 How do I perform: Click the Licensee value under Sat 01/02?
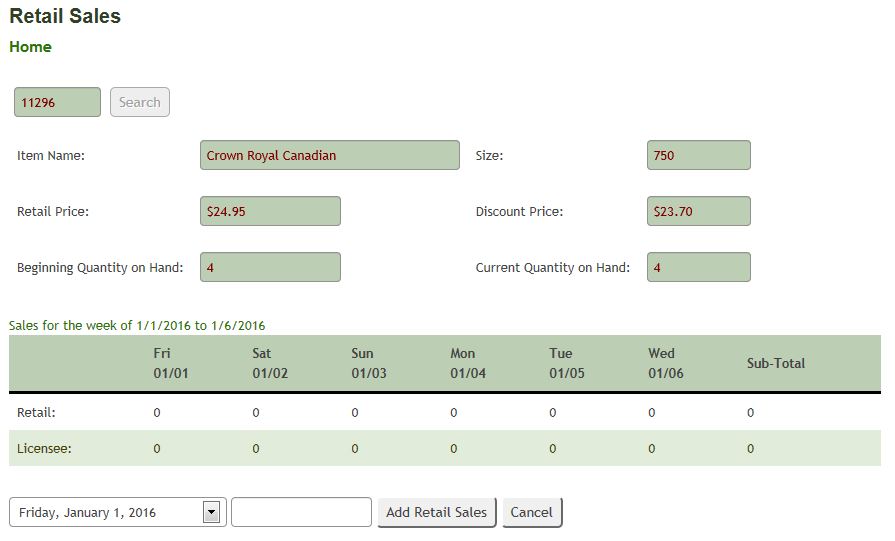click(x=256, y=449)
